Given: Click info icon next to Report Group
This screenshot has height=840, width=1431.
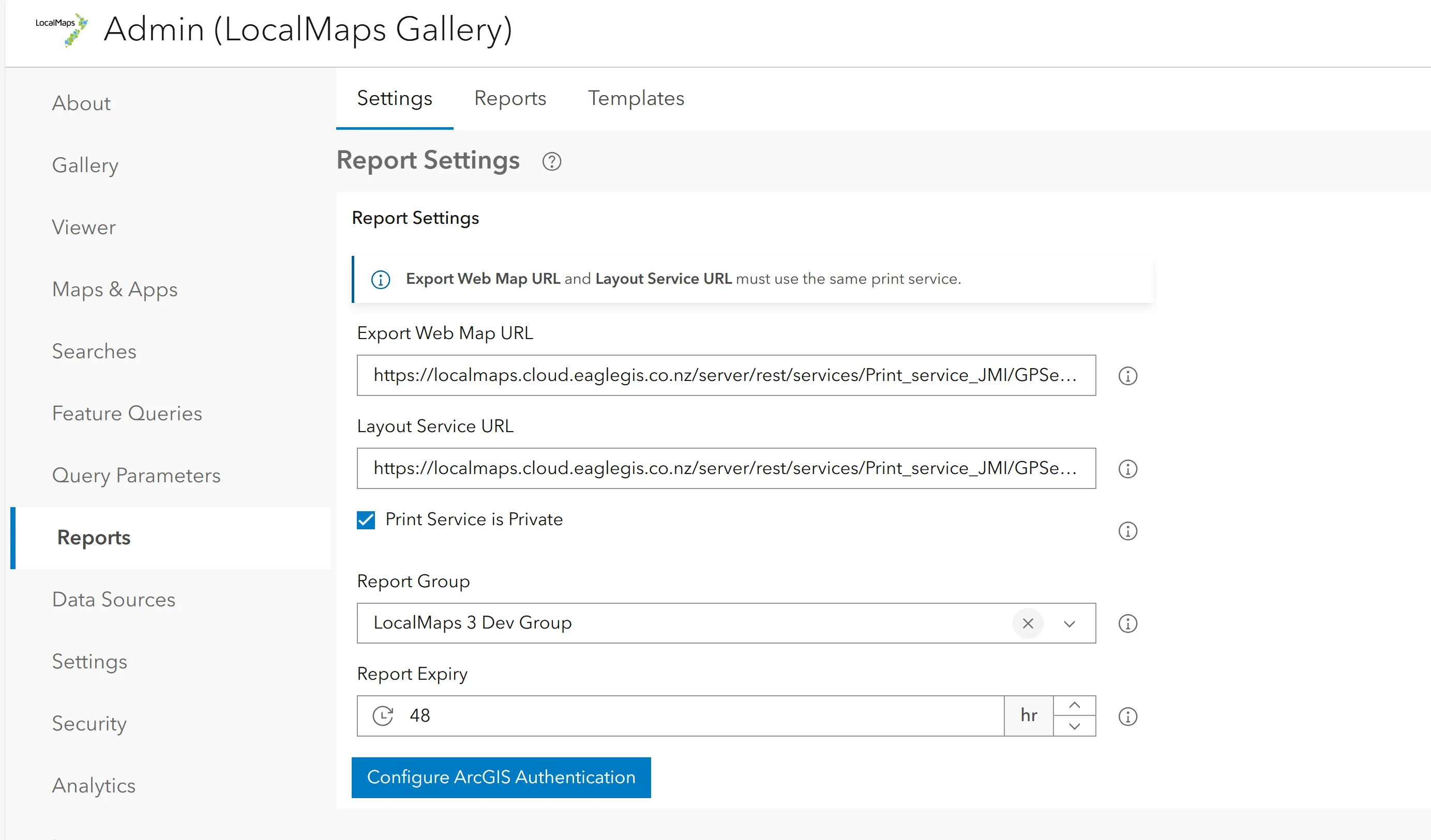Looking at the screenshot, I should click(1127, 624).
